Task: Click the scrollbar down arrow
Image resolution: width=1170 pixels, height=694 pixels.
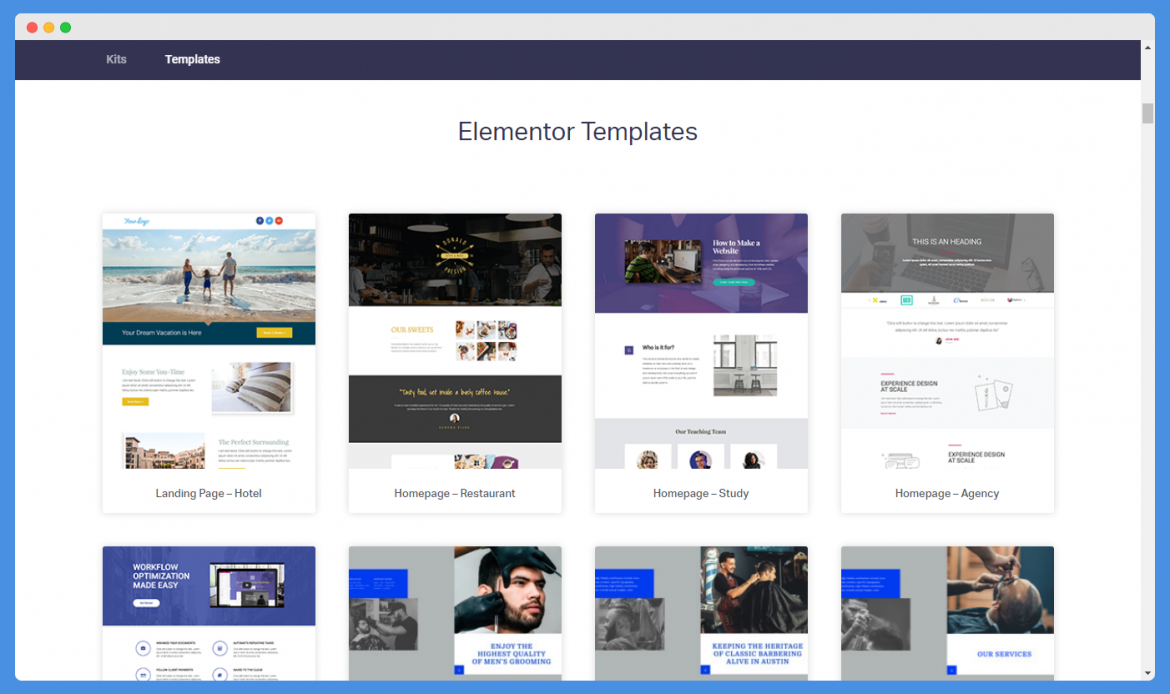Action: pos(1148,673)
